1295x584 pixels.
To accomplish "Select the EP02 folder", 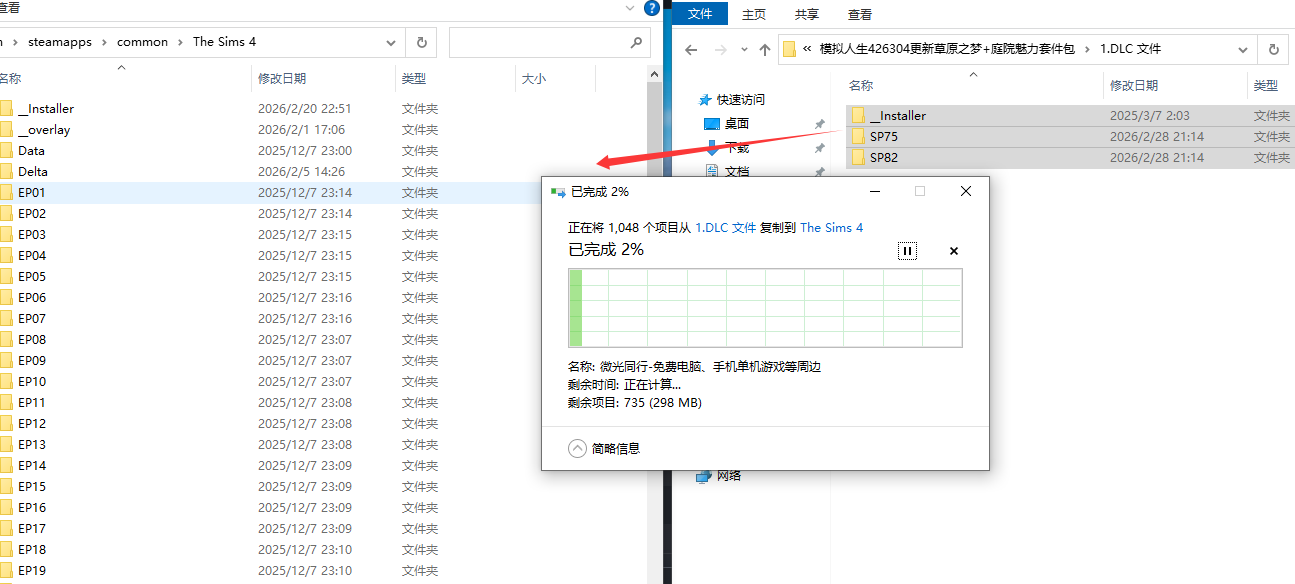I will (x=32, y=213).
